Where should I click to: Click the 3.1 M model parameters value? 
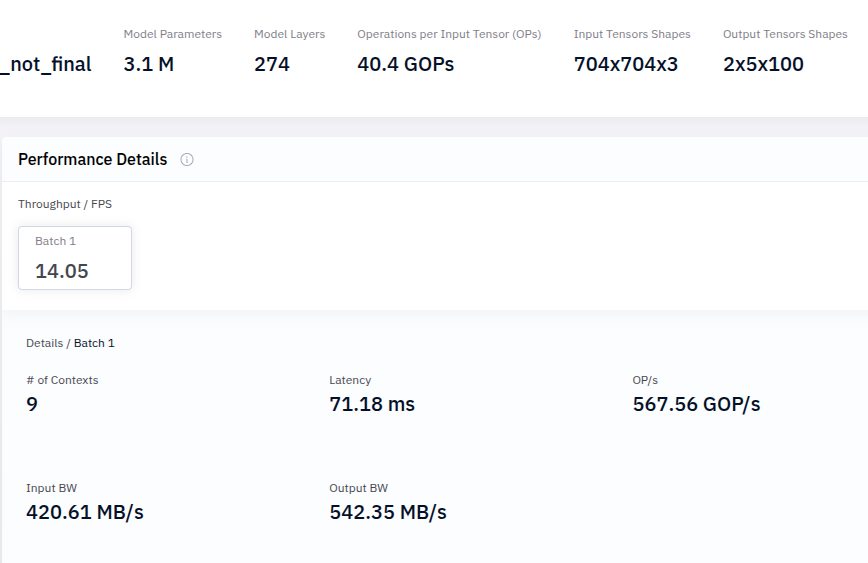coord(148,64)
